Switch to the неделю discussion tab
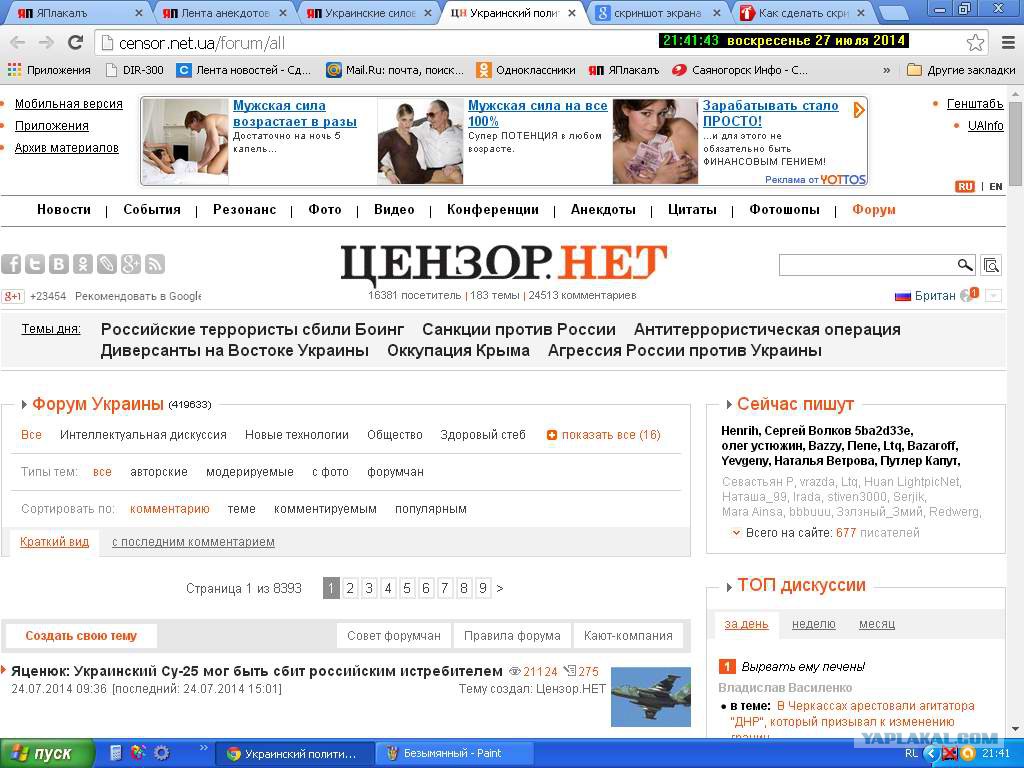Viewport: 1024px width, 768px height. coord(813,624)
